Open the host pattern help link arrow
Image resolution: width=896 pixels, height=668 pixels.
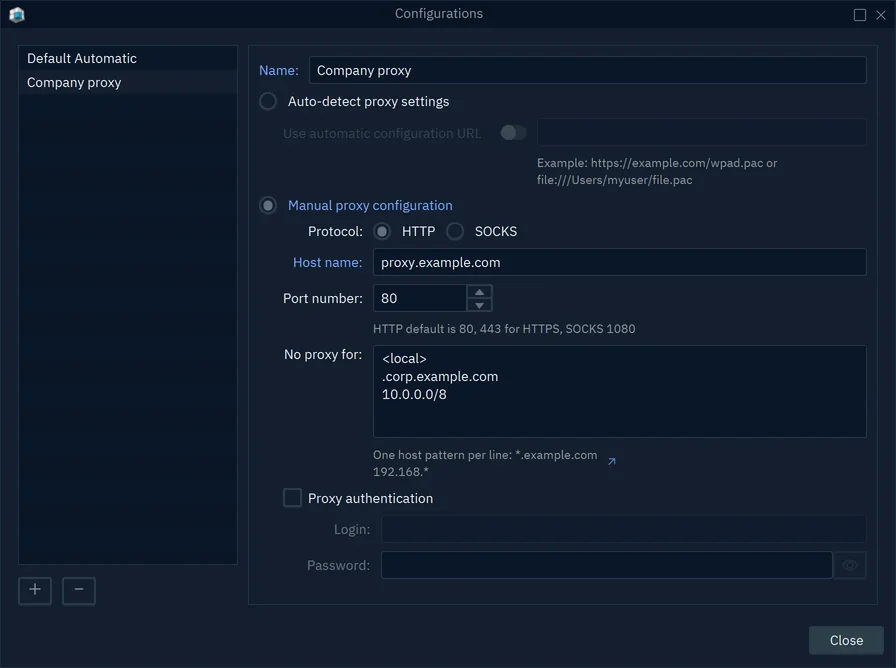[611, 461]
